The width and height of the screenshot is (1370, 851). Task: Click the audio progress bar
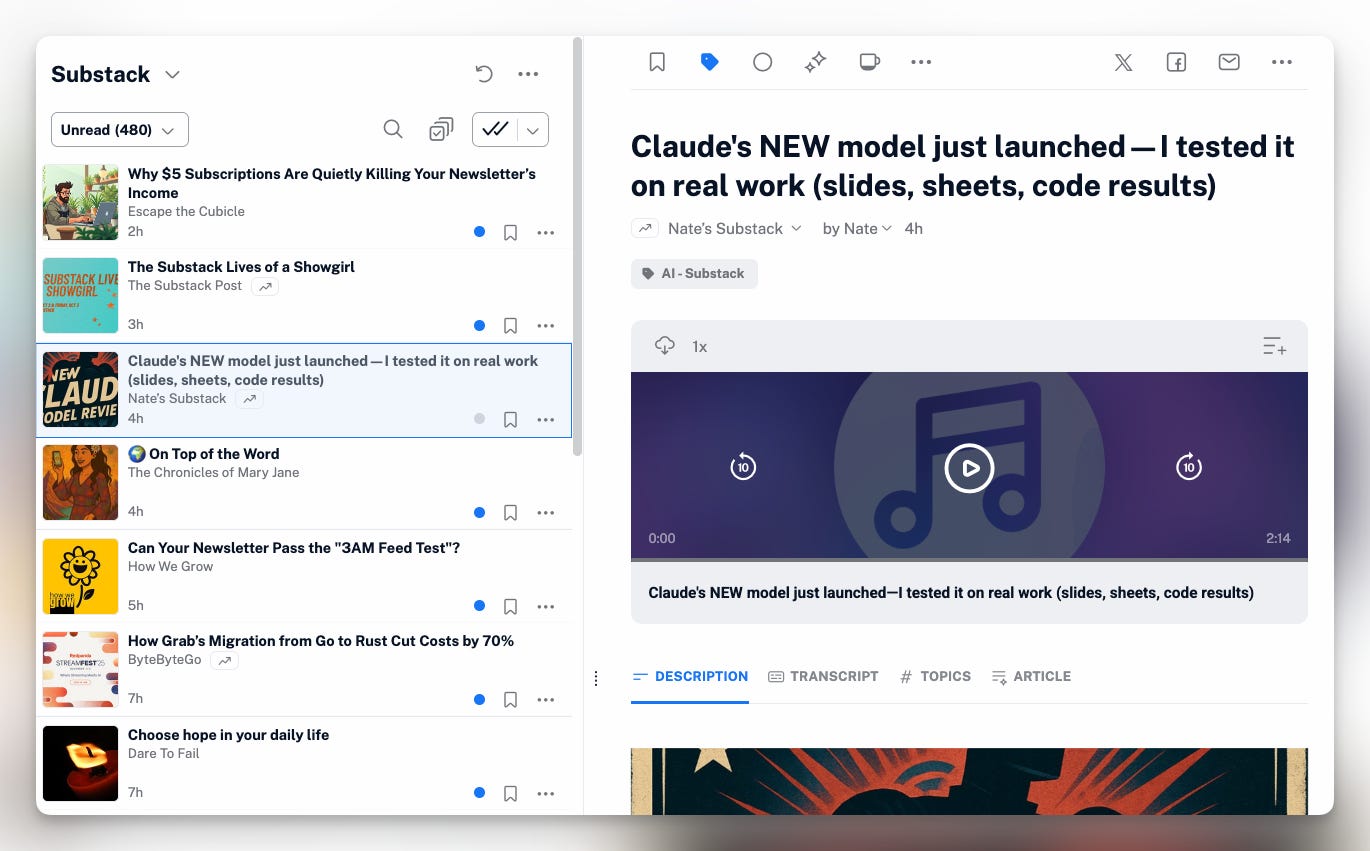(x=969, y=560)
